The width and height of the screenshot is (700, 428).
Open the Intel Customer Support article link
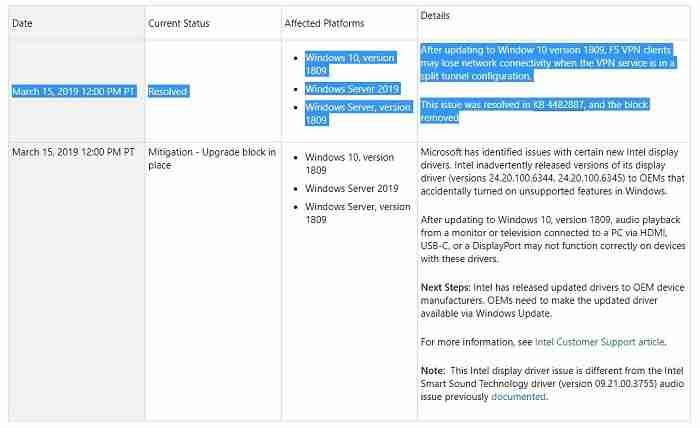point(600,342)
